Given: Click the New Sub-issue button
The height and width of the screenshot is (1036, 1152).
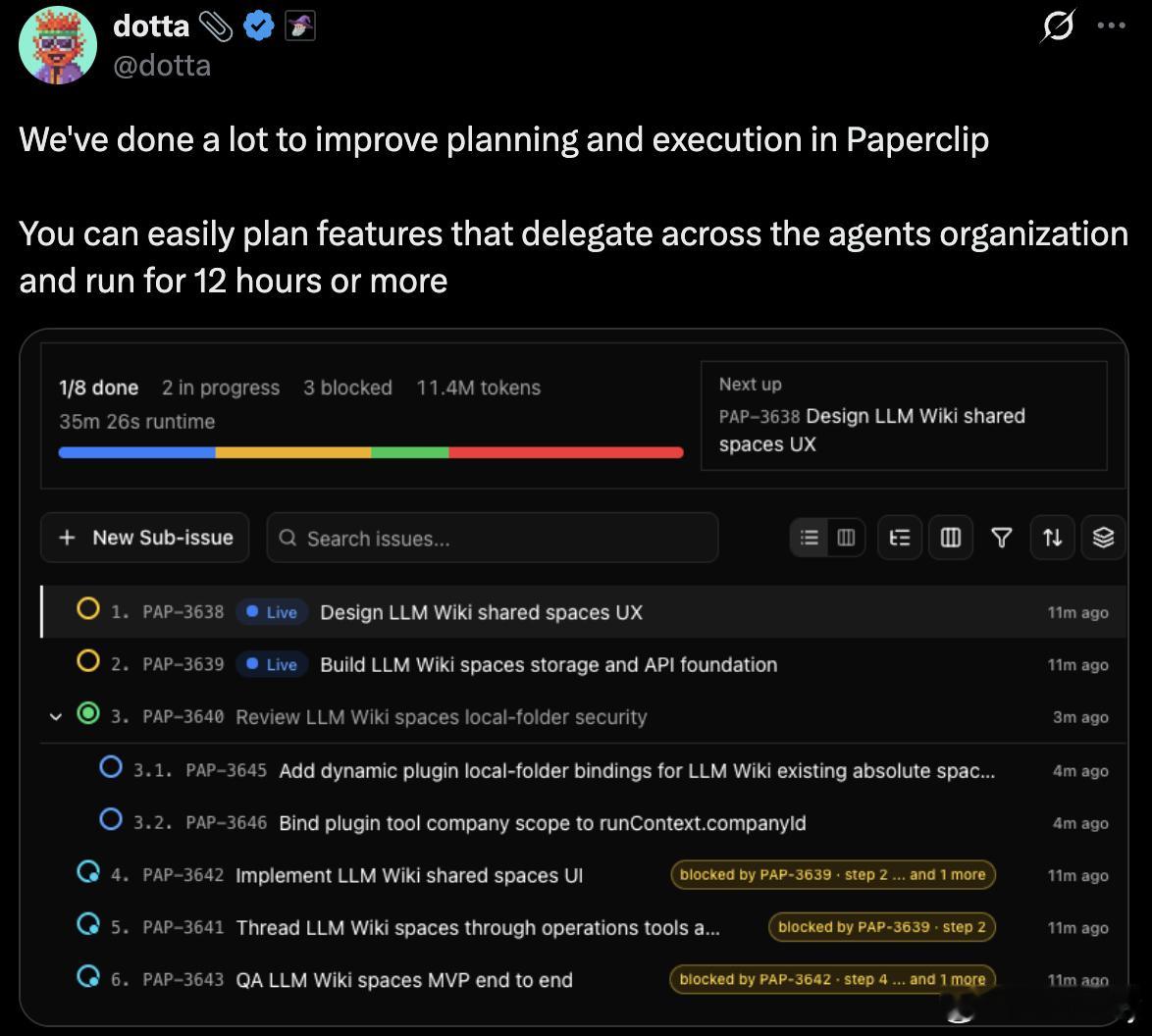Looking at the screenshot, I should coord(144,537).
